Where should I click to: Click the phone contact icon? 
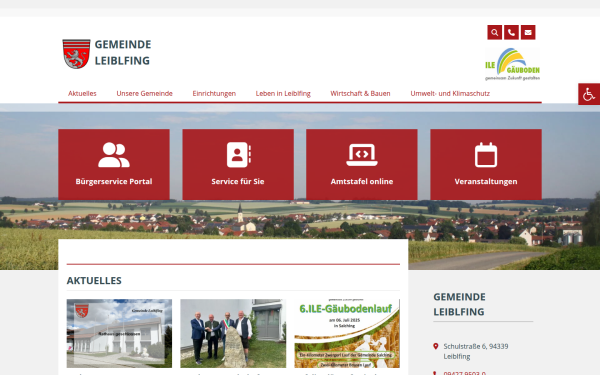[x=511, y=33]
